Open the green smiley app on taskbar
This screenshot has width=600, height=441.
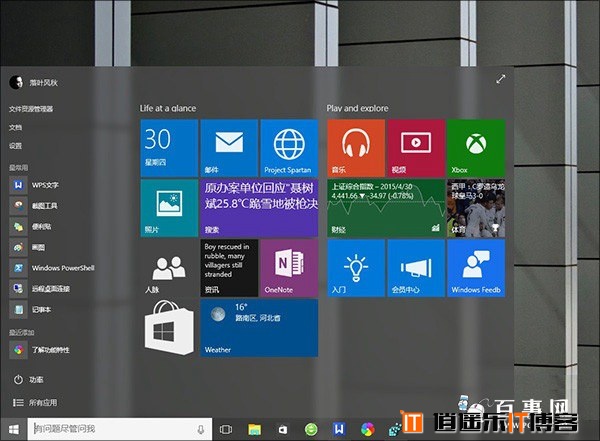[311, 429]
